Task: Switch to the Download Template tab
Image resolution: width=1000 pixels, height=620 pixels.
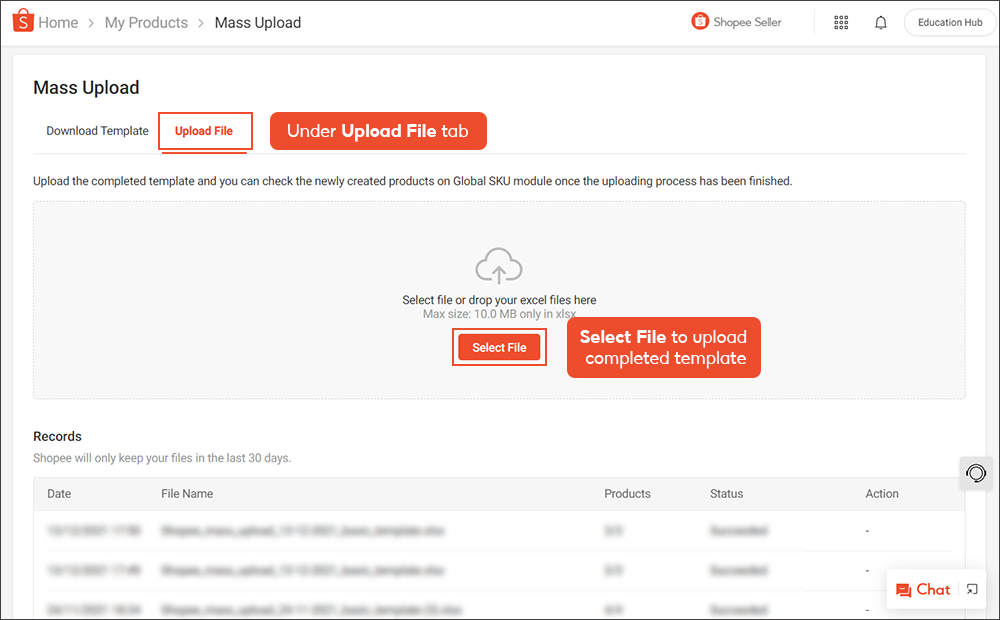Action: coord(97,130)
